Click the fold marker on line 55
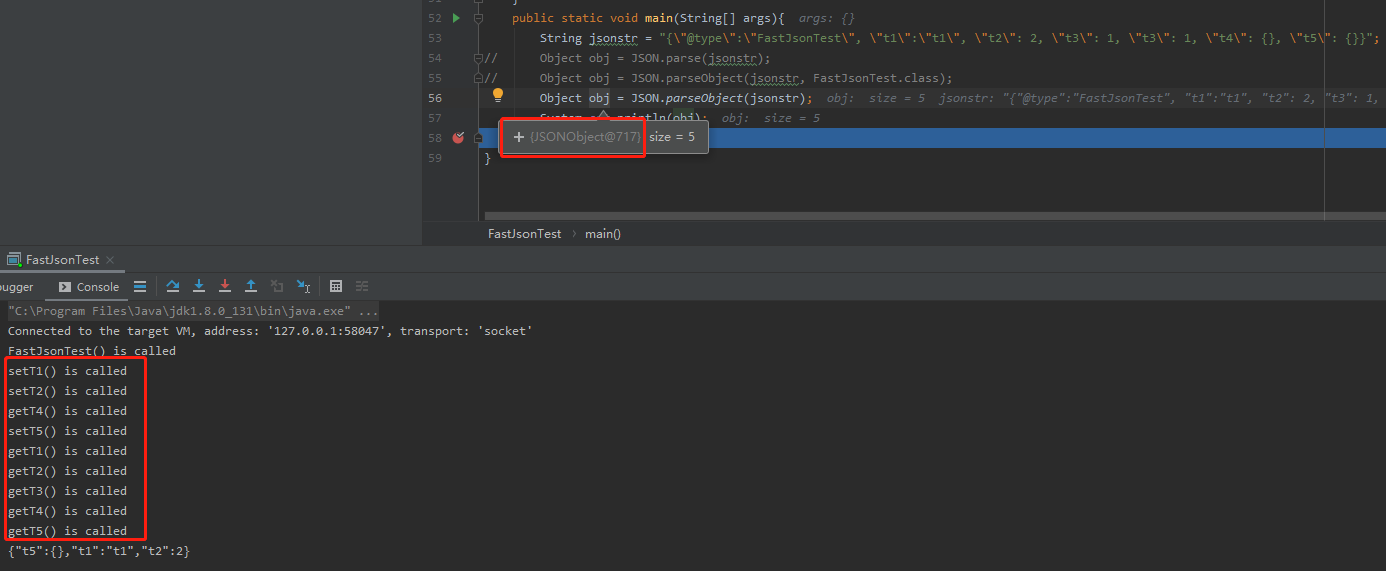This screenshot has width=1386, height=571. 478,78
